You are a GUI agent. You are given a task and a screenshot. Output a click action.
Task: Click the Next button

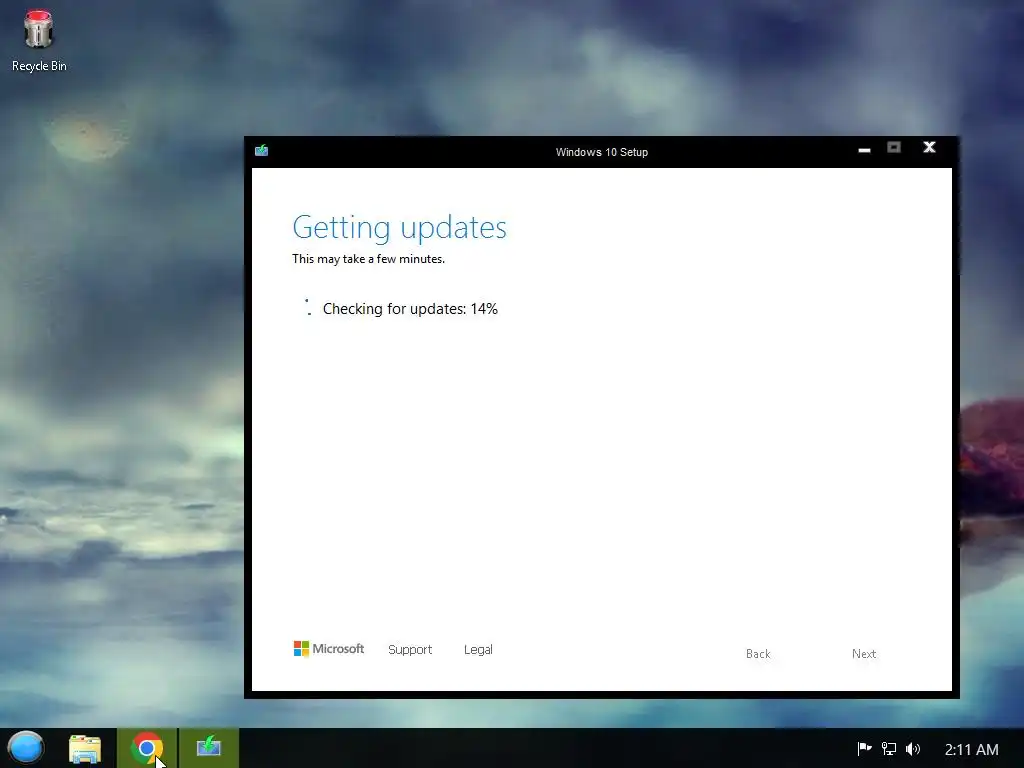click(863, 654)
